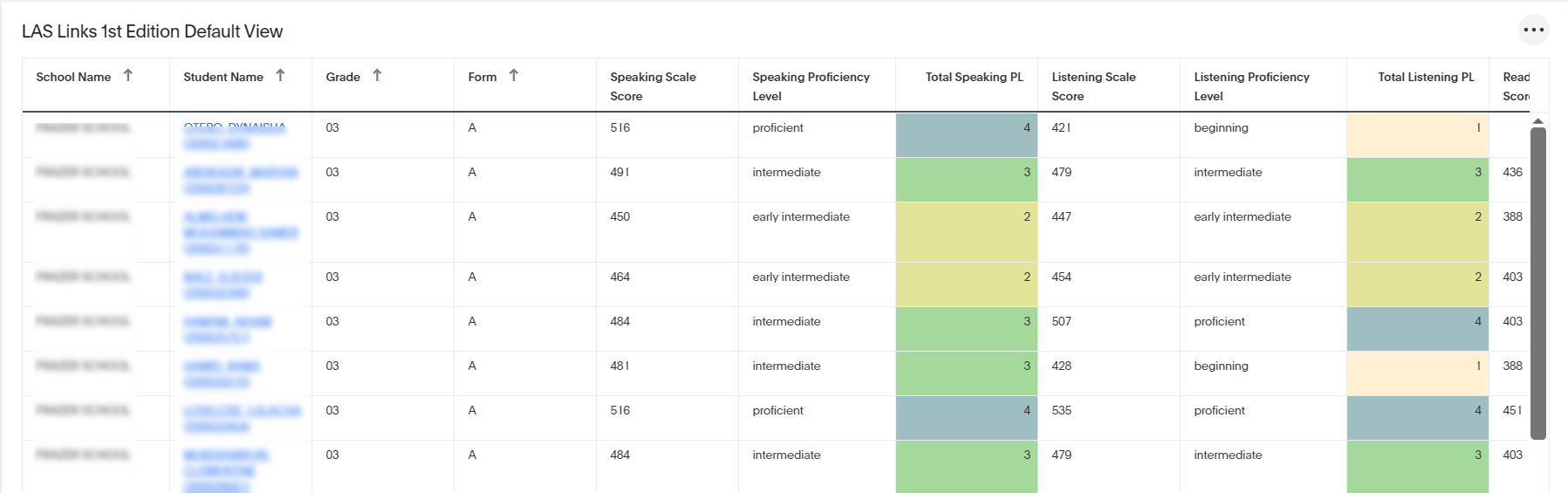Image resolution: width=1568 pixels, height=493 pixels.
Task: Click the LAS Links 1st Edition Default View title
Action: [152, 31]
